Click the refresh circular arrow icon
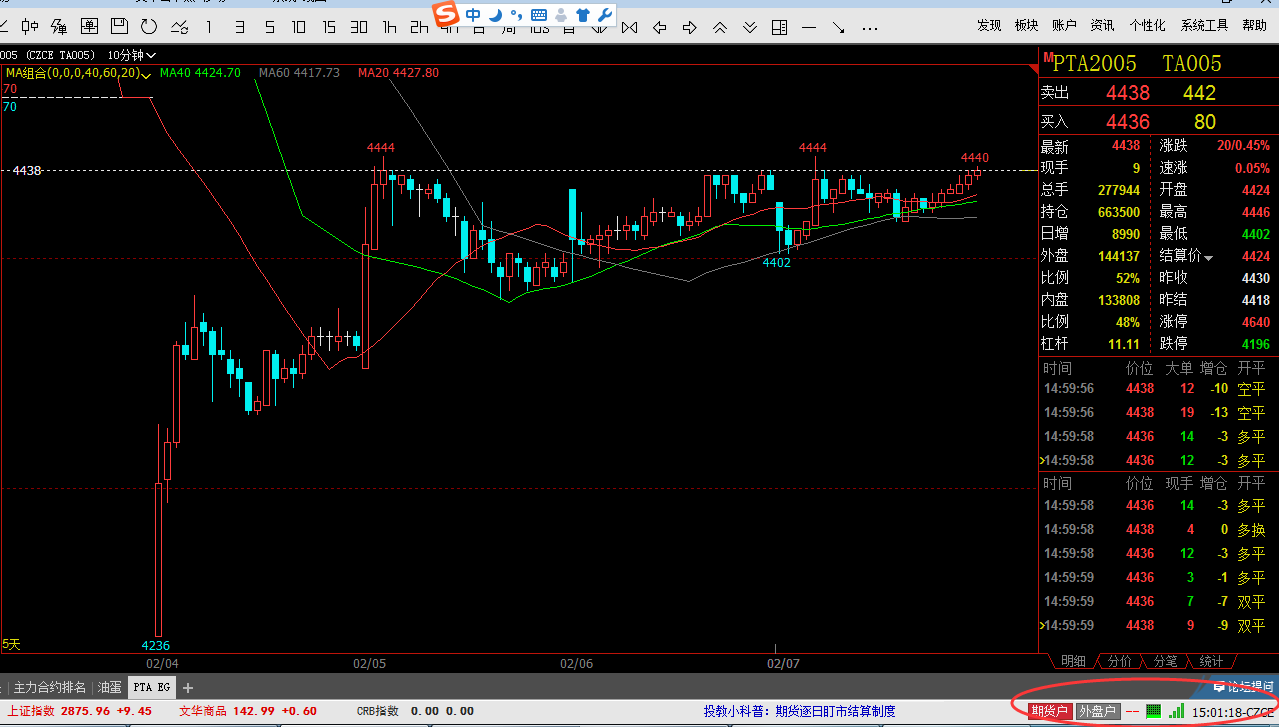The width and height of the screenshot is (1279, 727). pyautogui.click(x=148, y=26)
